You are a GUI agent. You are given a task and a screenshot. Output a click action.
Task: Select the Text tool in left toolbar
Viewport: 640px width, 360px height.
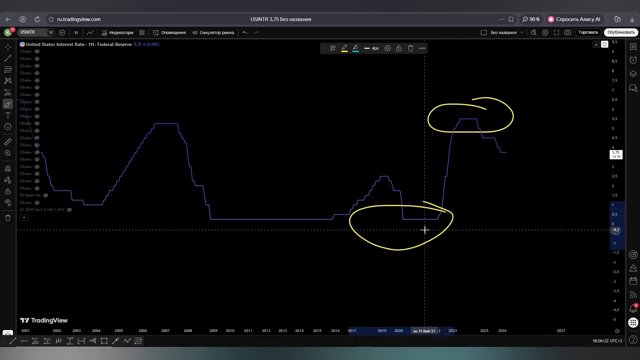coord(8,116)
